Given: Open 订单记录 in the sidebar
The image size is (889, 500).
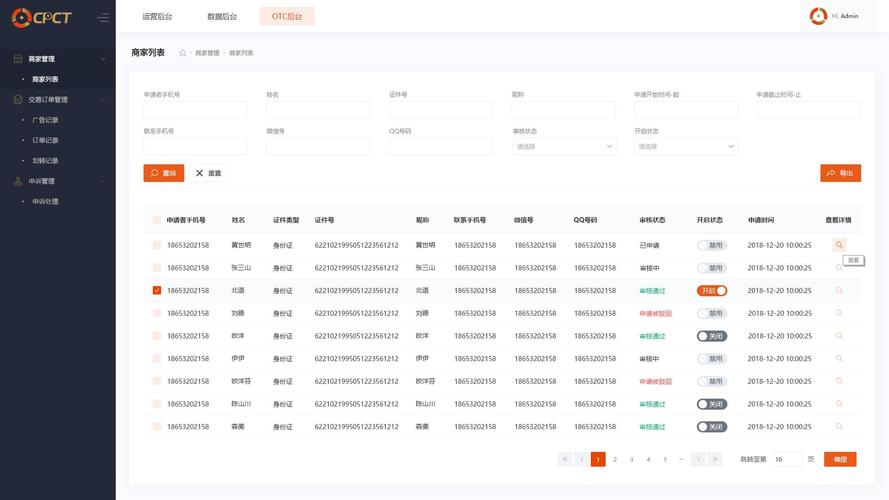Looking at the screenshot, I should click(45, 141).
